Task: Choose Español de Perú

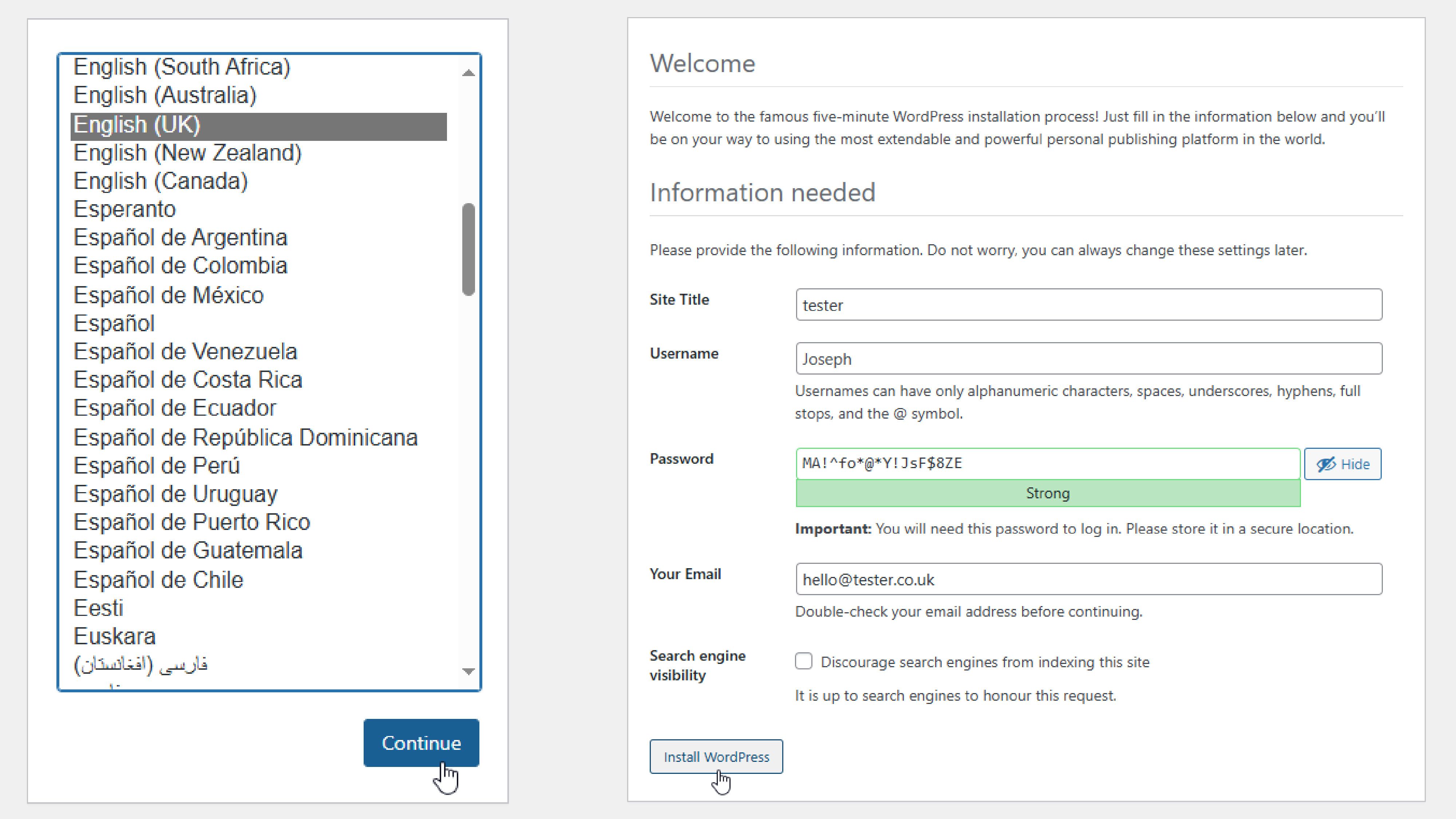Action: [x=259, y=466]
